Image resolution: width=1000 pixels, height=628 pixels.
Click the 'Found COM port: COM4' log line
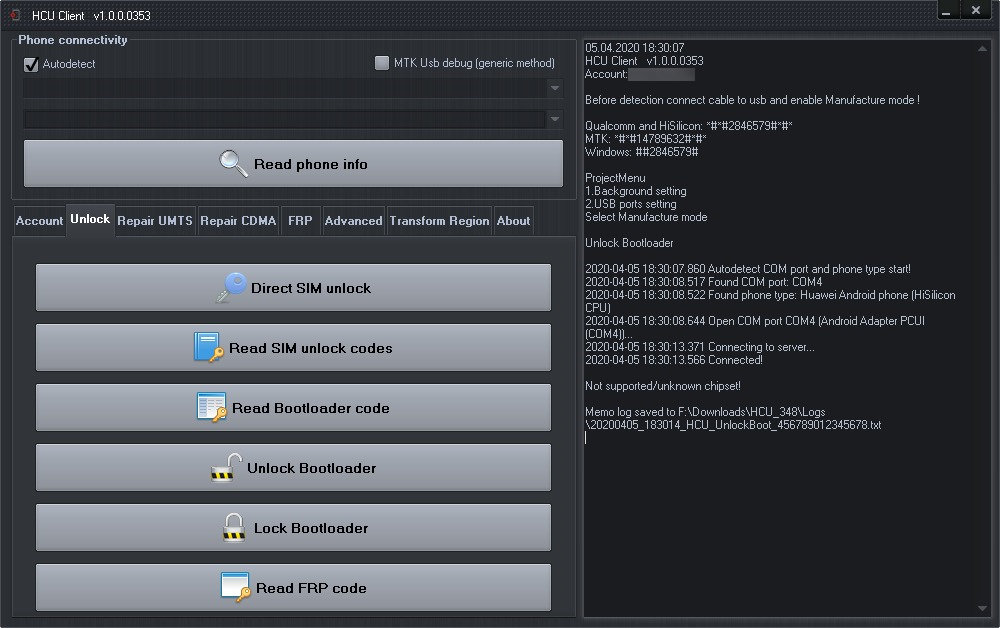click(x=703, y=282)
